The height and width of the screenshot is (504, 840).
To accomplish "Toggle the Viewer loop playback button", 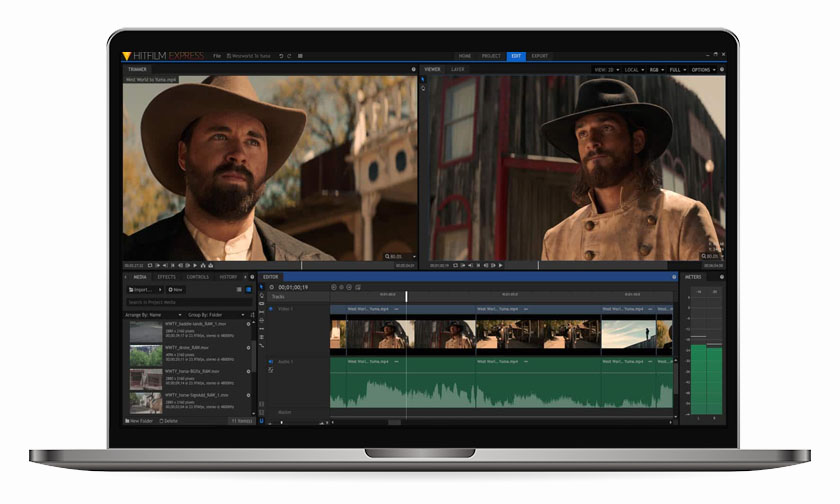I will pyautogui.click(x=455, y=265).
